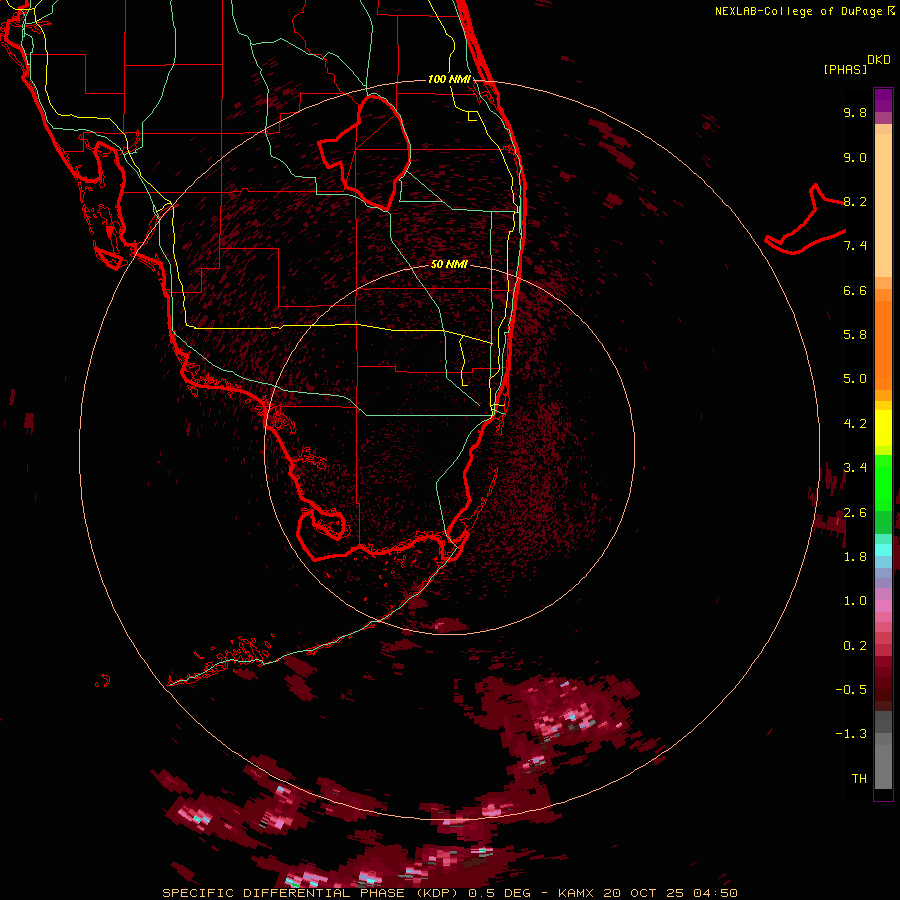Click the 1.0 value on color scale
Image resolution: width=900 pixels, height=900 pixels.
pyautogui.click(x=855, y=601)
